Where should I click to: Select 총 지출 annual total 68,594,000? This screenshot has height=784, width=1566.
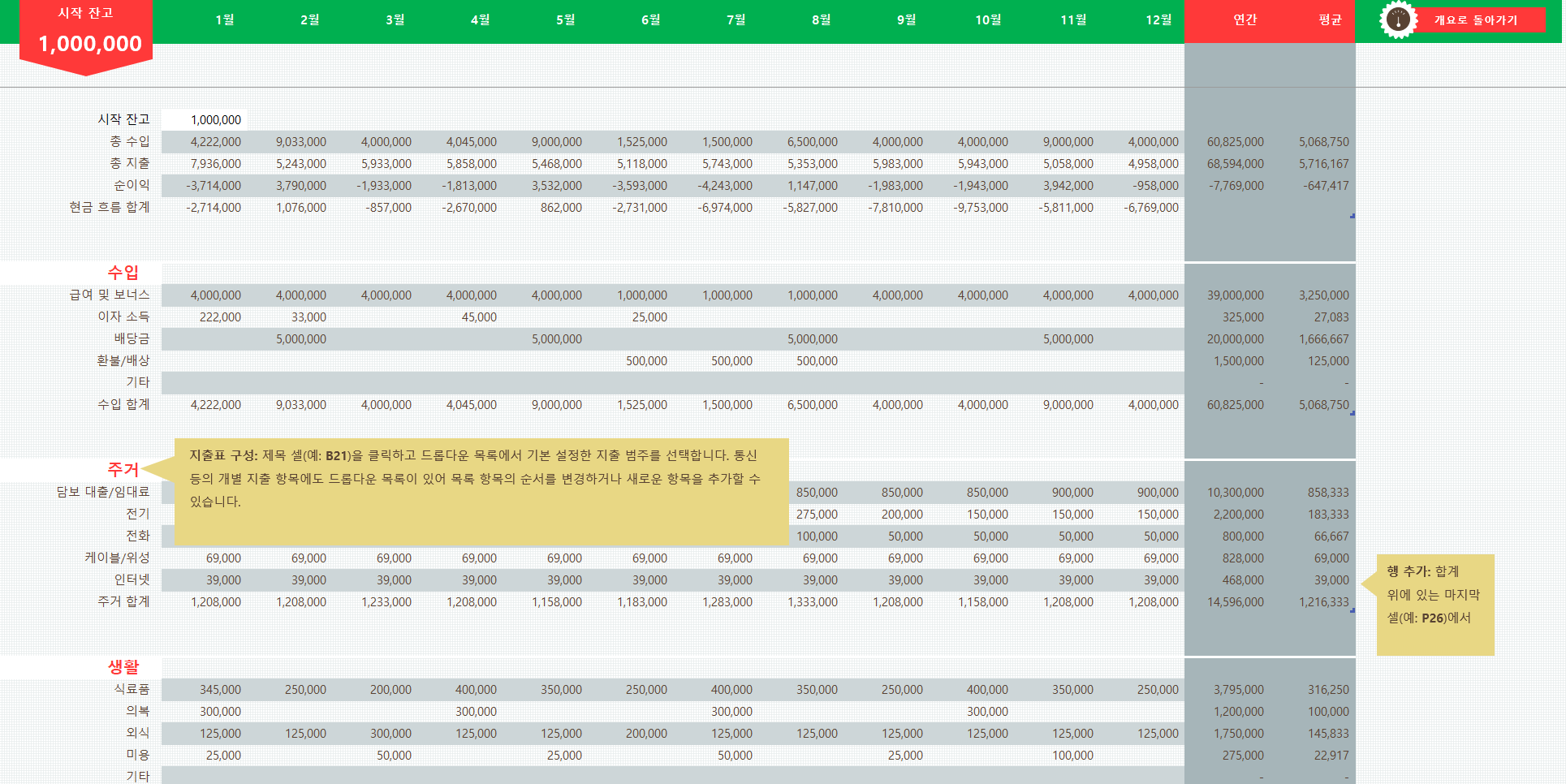(x=1236, y=164)
